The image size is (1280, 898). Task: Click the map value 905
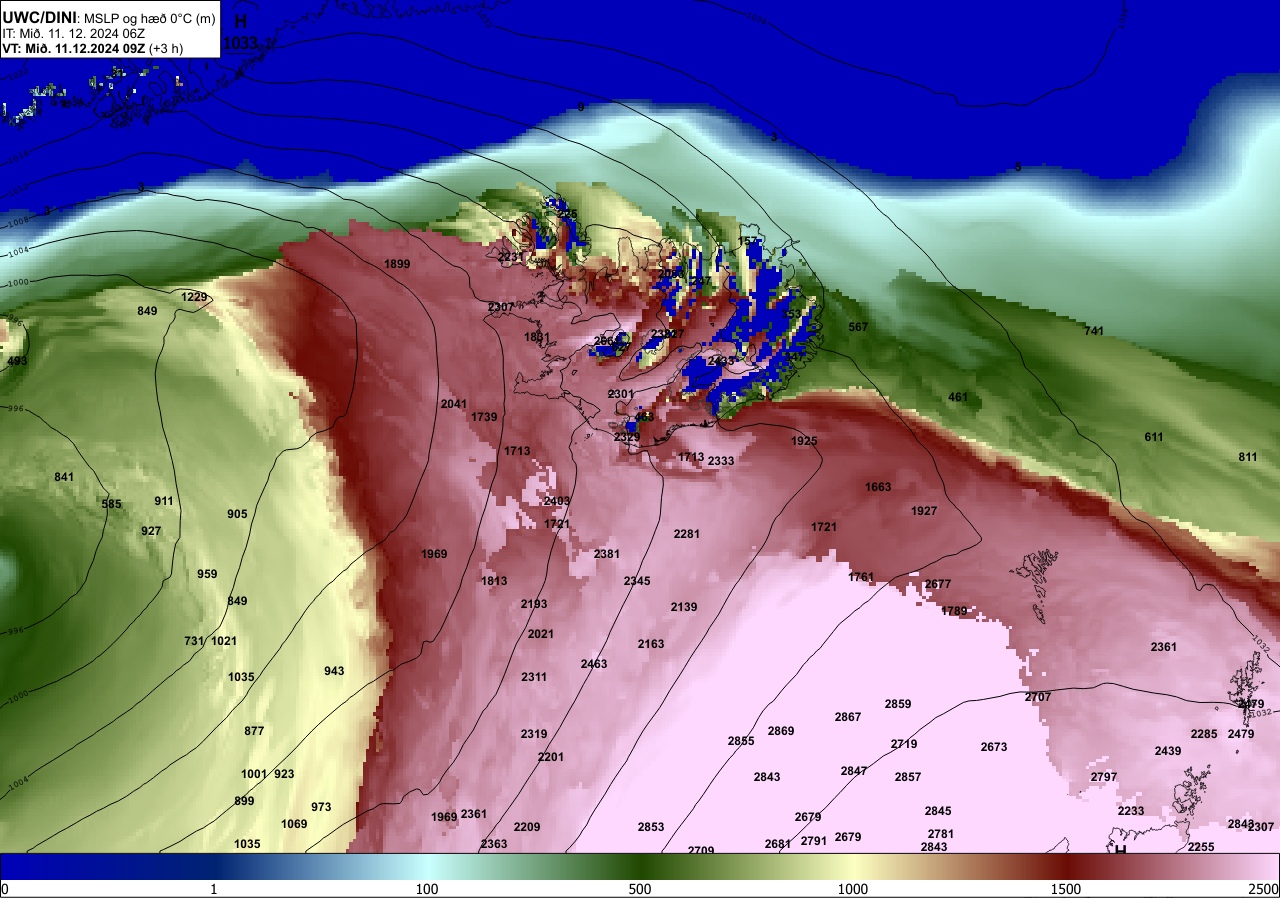tap(237, 514)
